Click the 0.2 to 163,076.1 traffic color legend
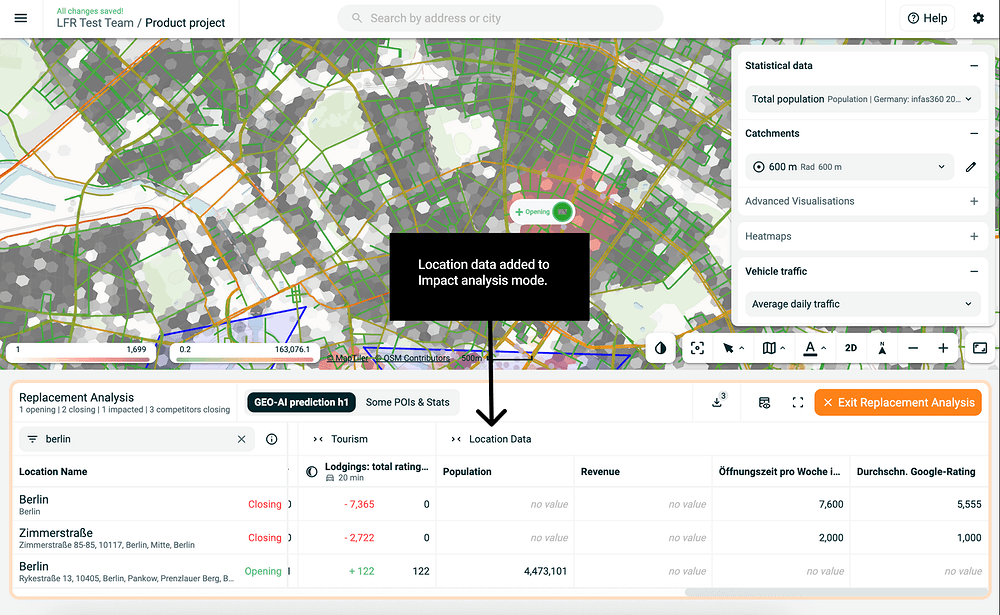The width and height of the screenshot is (1000, 615). tap(245, 353)
